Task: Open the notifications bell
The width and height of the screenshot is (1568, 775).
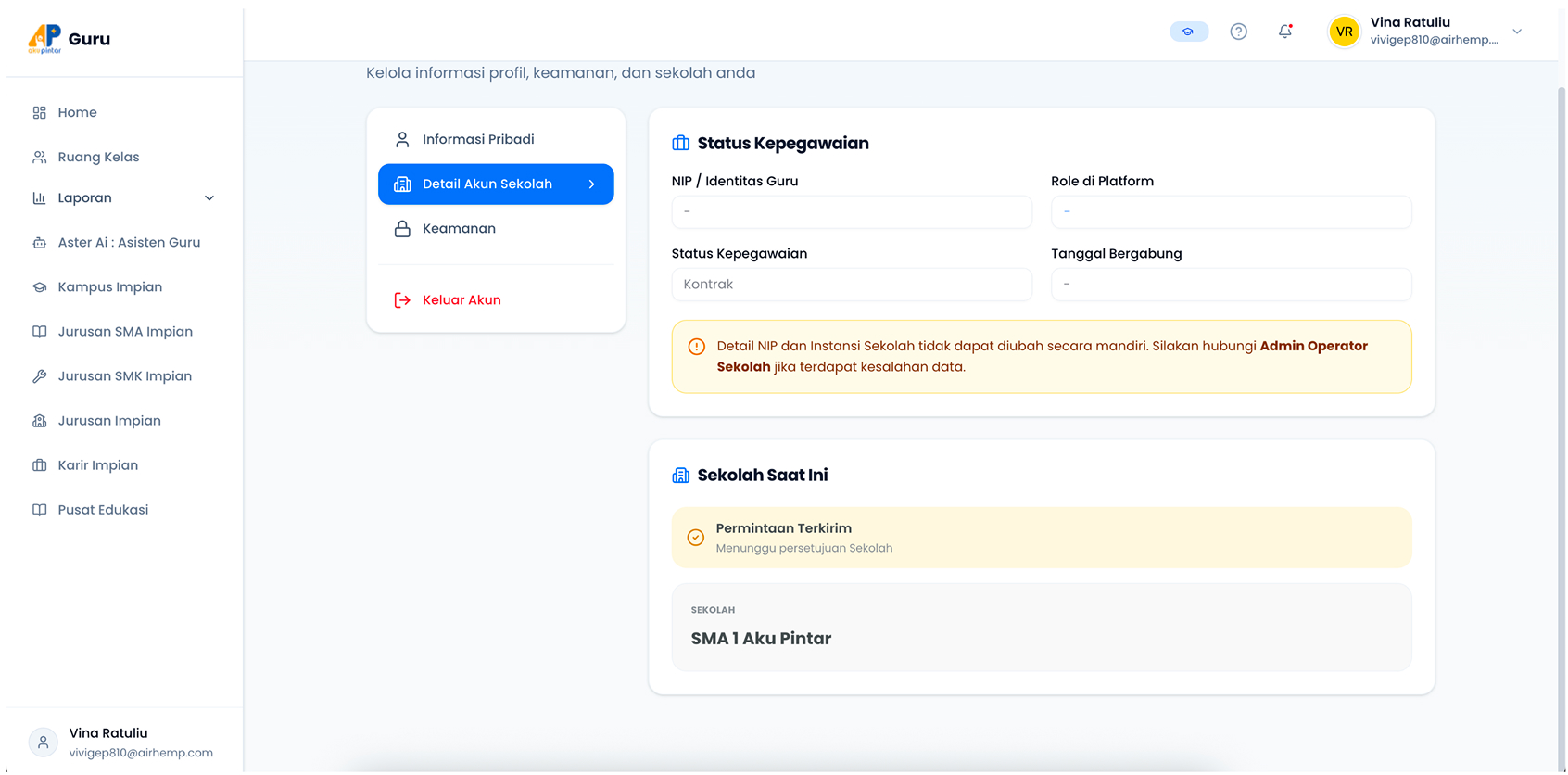Action: (x=1285, y=32)
